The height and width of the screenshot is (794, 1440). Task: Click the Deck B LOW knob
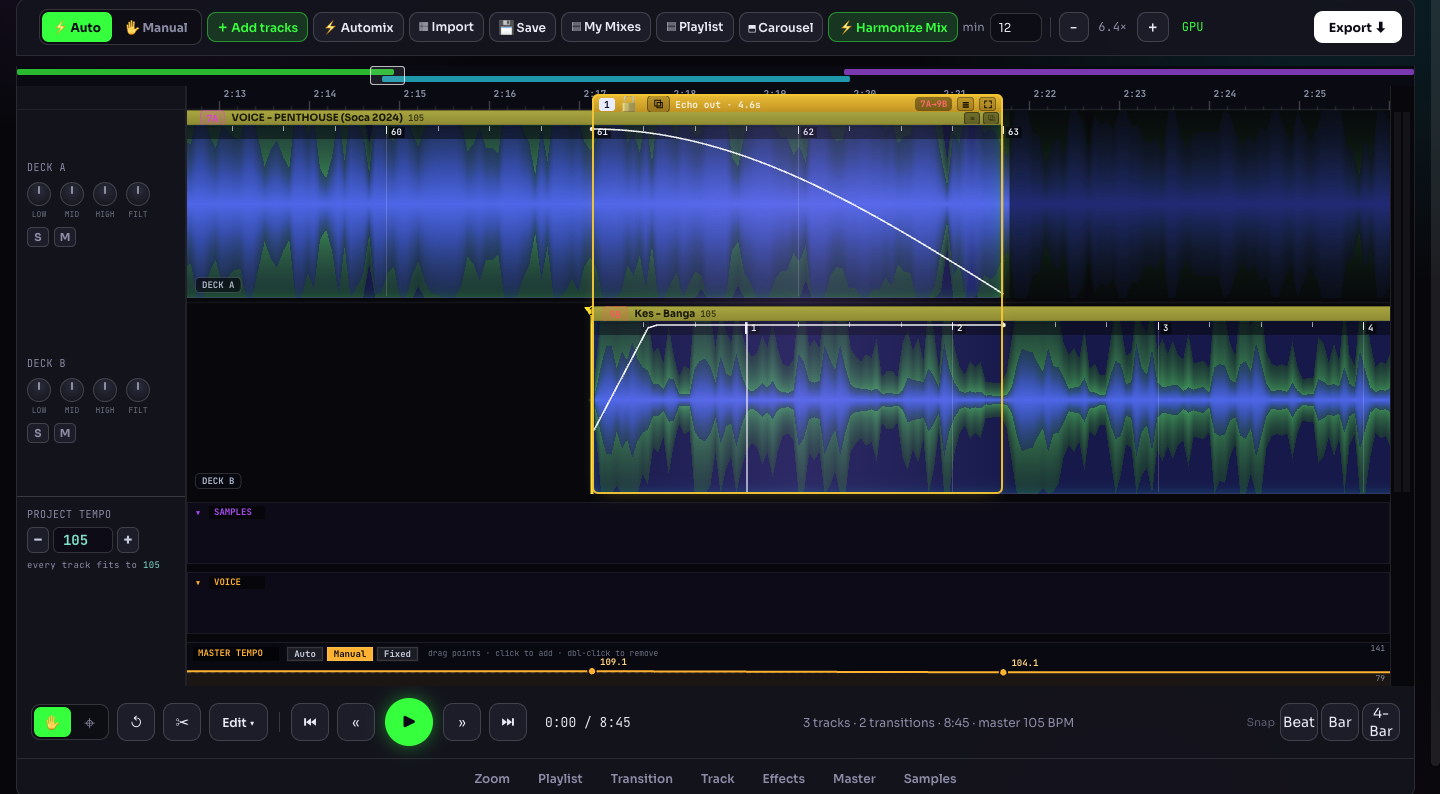coord(39,390)
